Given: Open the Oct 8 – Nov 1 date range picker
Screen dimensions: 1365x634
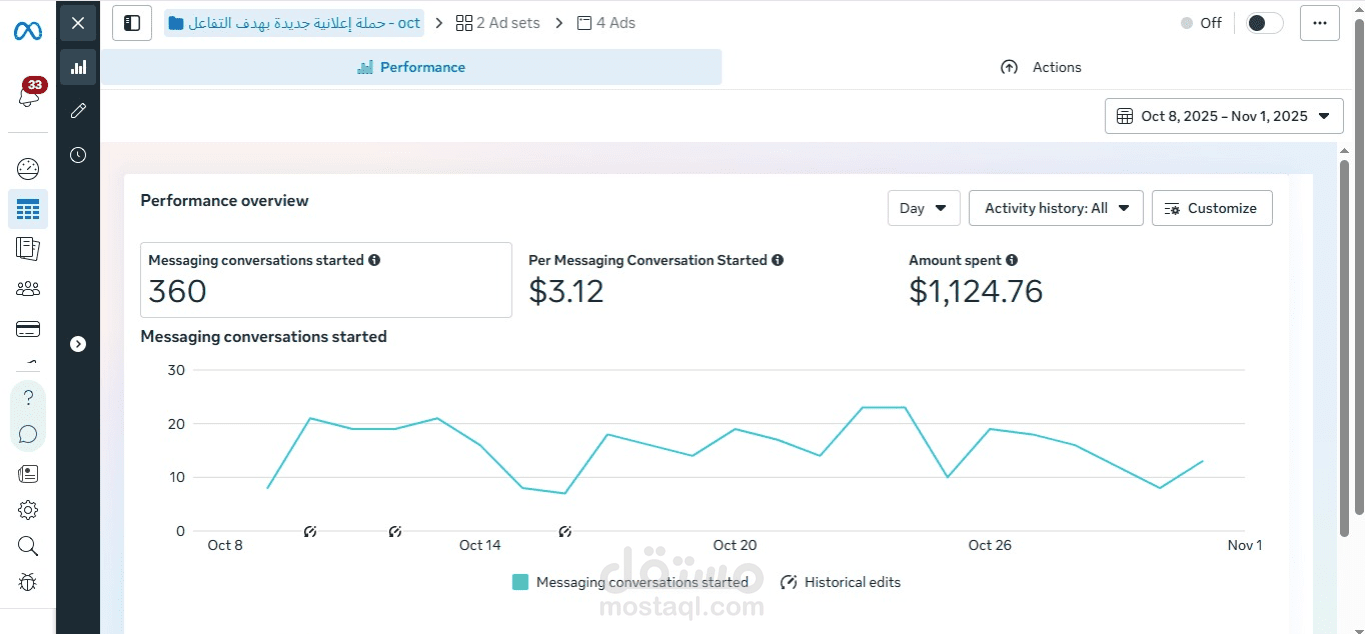Looking at the screenshot, I should tap(1223, 116).
